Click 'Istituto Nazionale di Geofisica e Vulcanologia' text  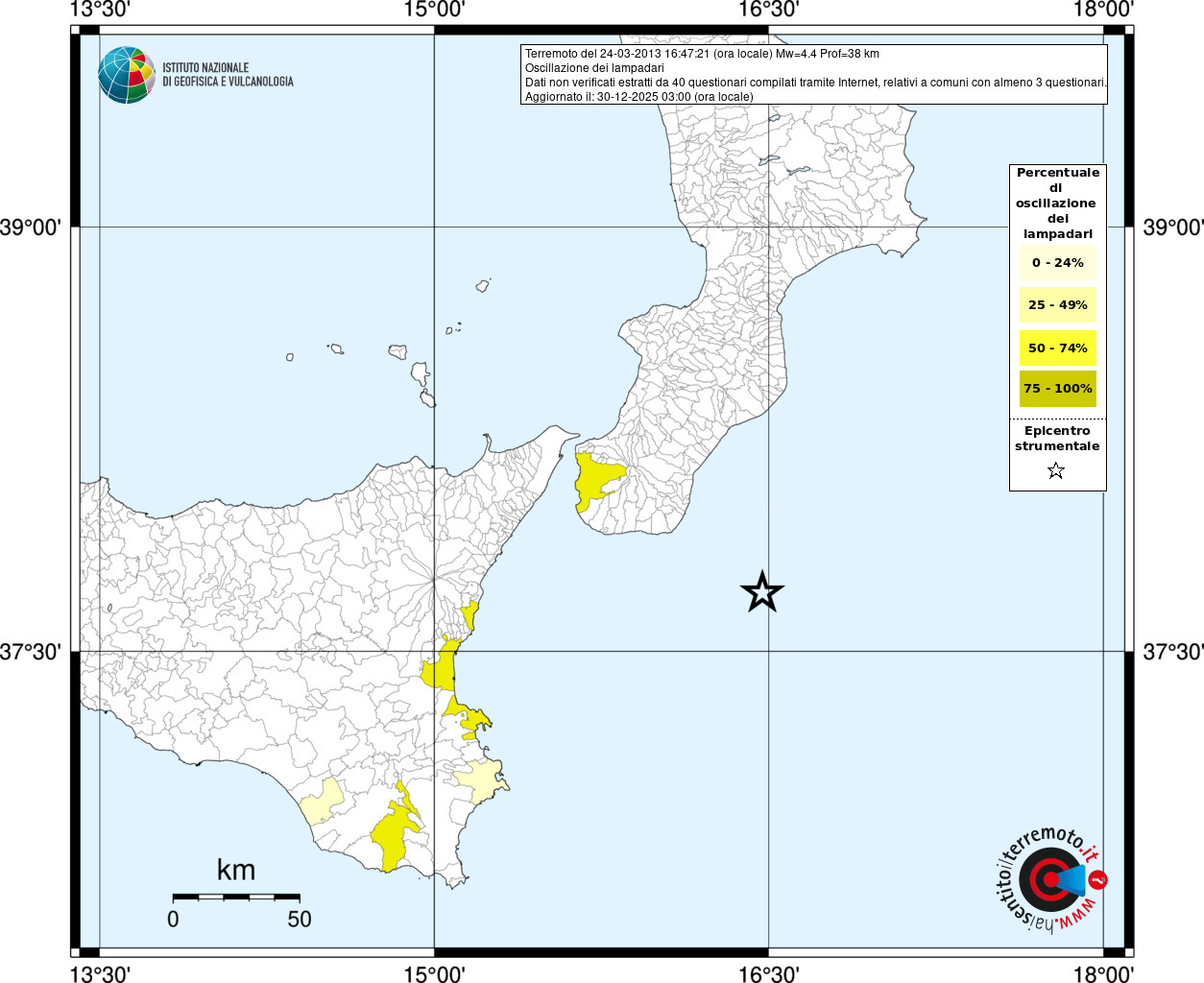pos(228,75)
